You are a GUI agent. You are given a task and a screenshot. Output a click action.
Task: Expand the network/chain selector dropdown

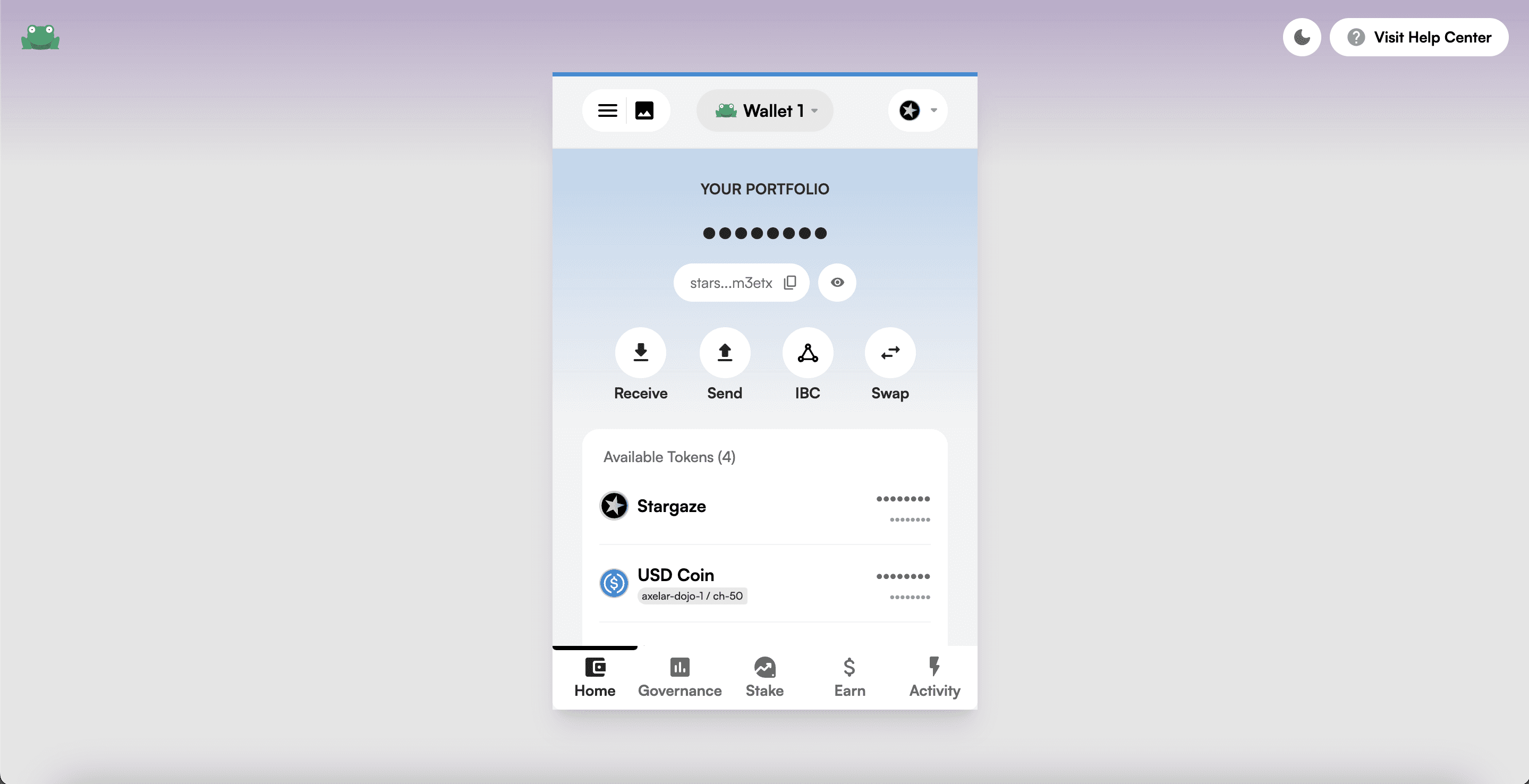(x=916, y=110)
